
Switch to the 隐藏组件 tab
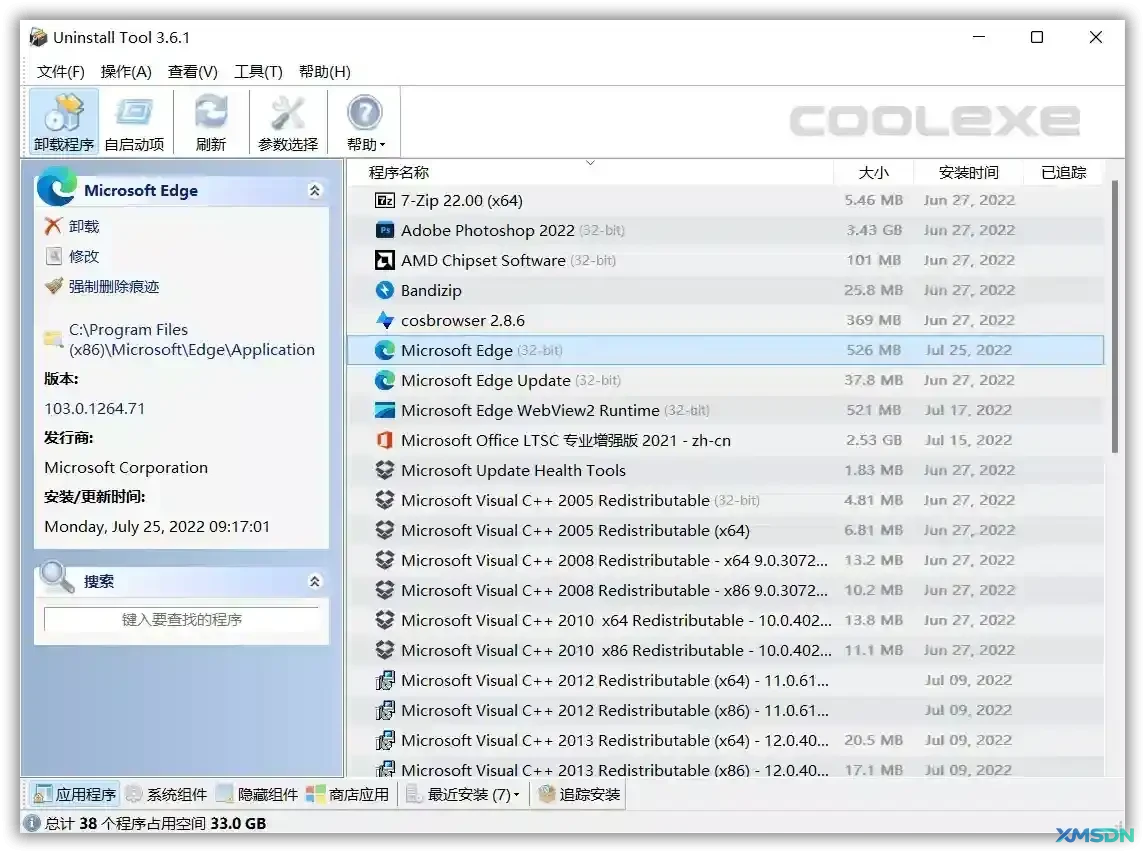point(257,794)
